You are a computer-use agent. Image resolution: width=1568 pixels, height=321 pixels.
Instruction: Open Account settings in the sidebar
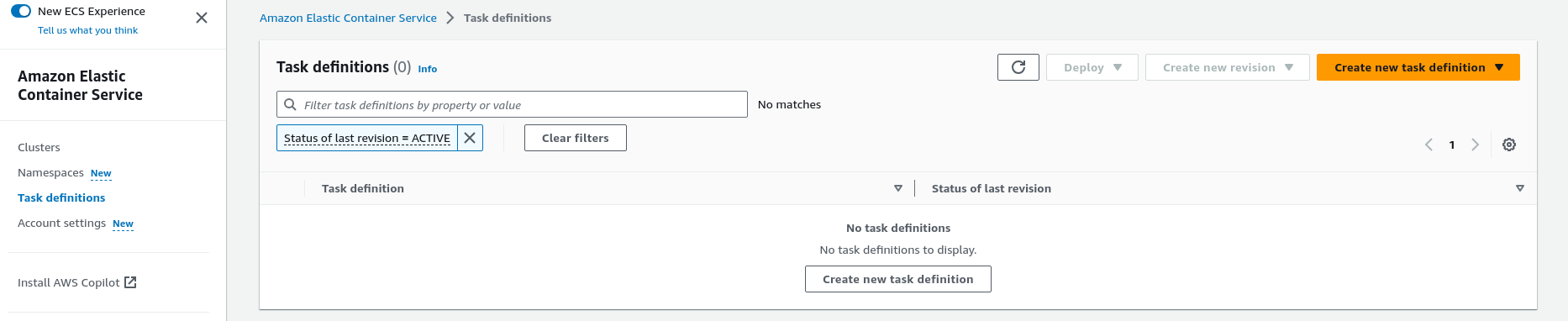pyautogui.click(x=61, y=223)
